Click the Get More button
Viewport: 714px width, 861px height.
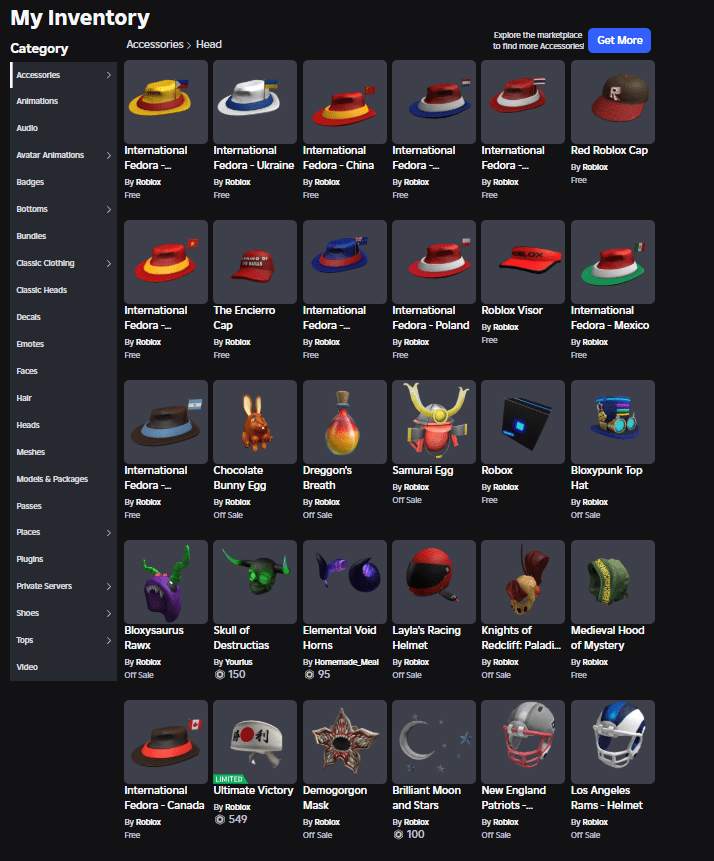tap(619, 40)
